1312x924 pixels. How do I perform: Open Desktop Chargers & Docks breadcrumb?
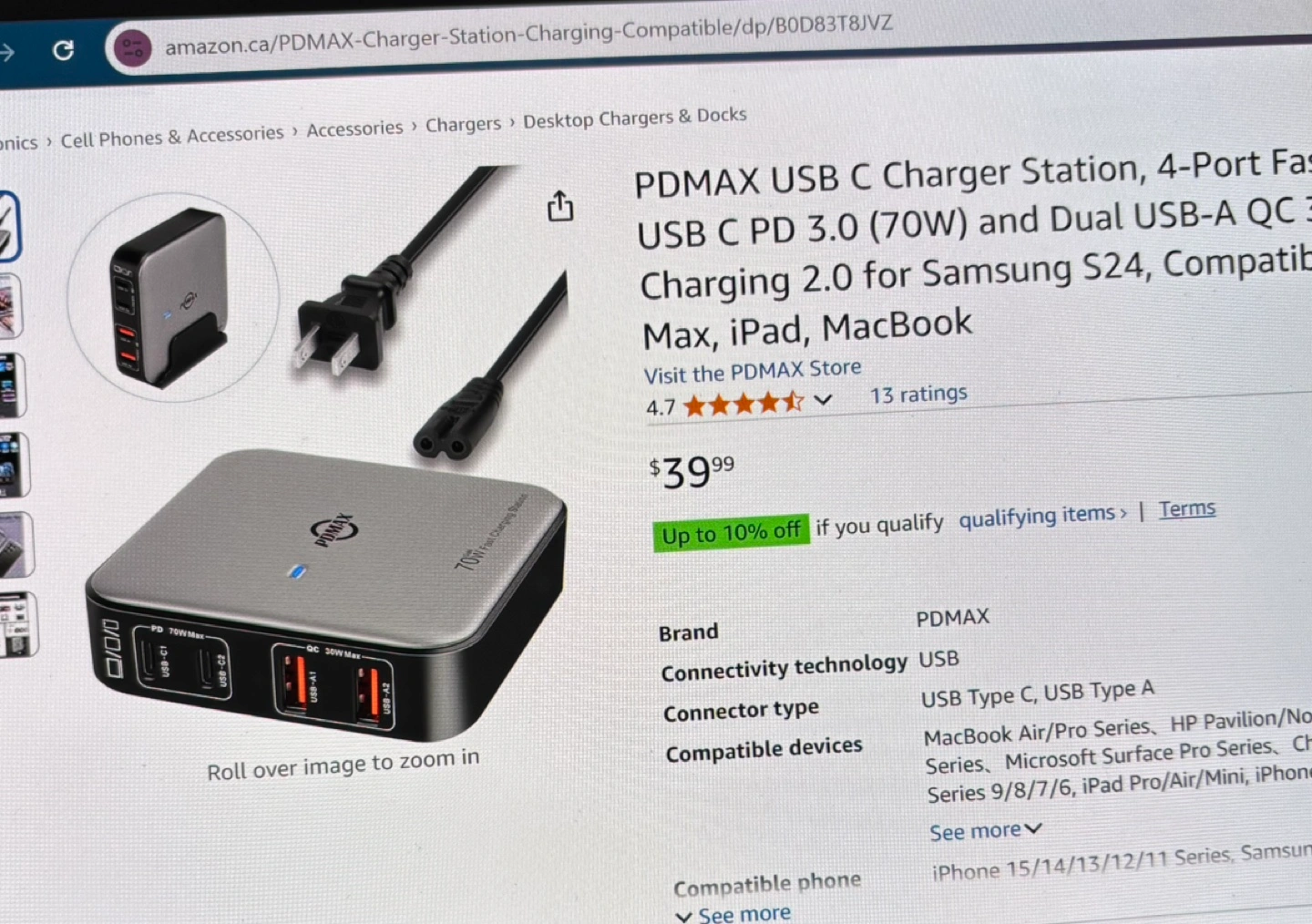coord(635,118)
